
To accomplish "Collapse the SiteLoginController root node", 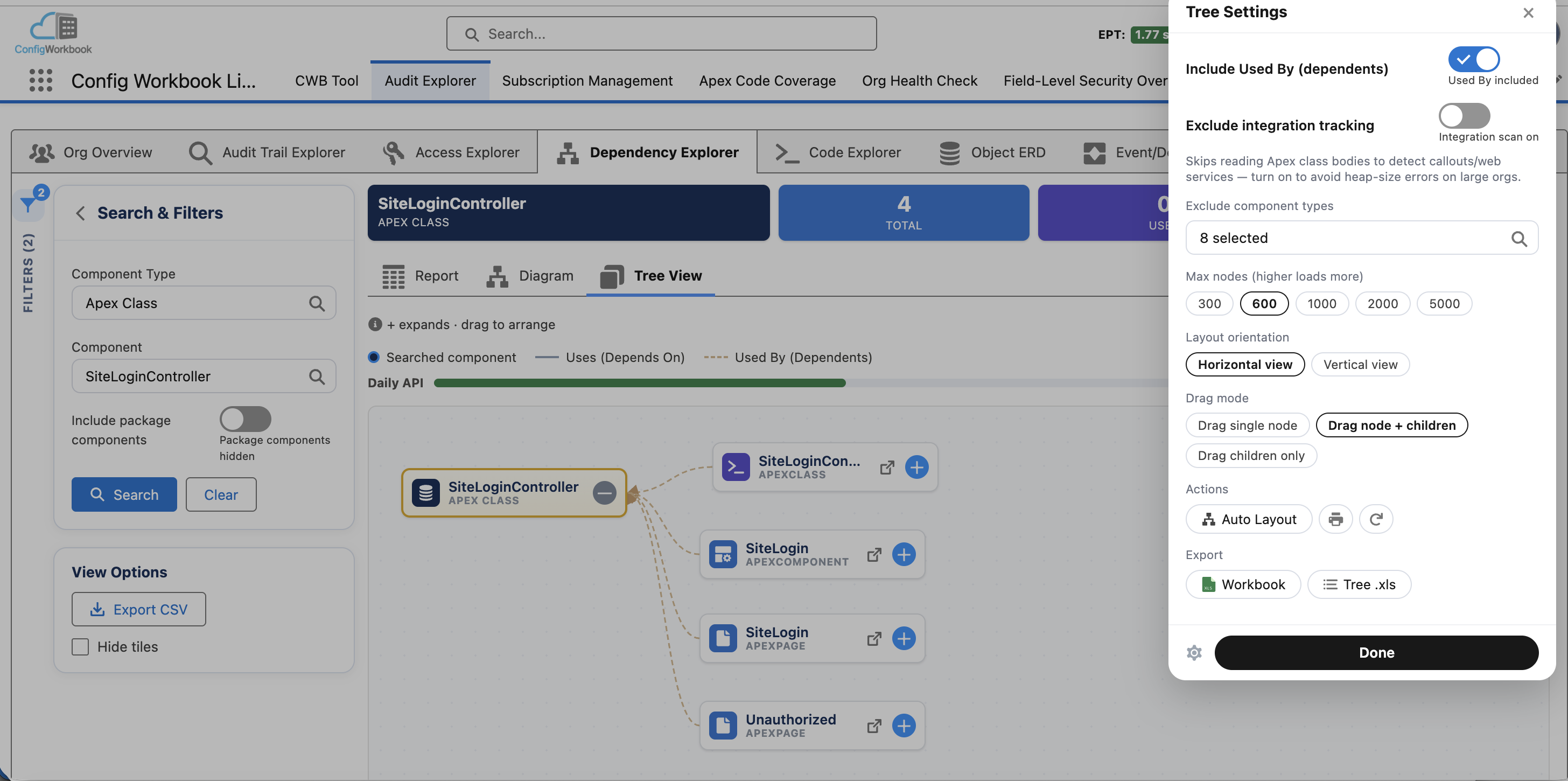I will pyautogui.click(x=604, y=492).
